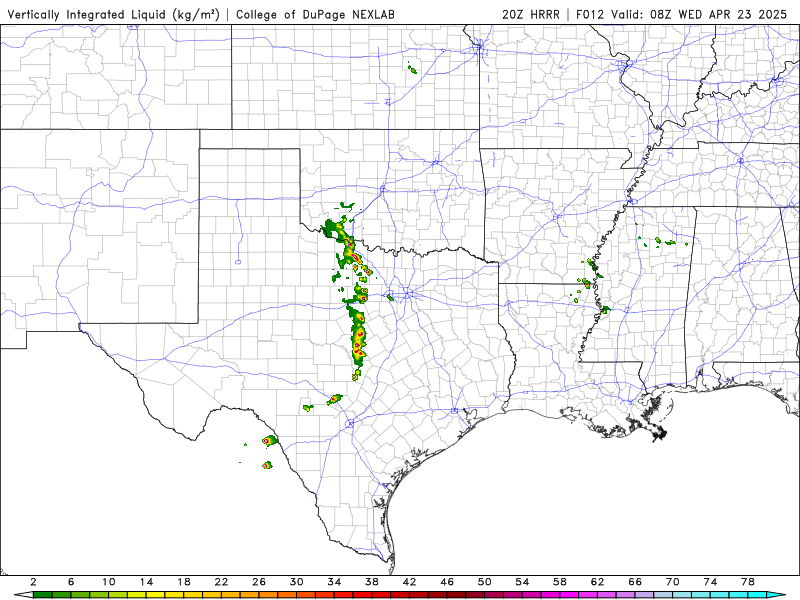Click the legend value '74'
This screenshot has width=800, height=600.
[710, 582]
